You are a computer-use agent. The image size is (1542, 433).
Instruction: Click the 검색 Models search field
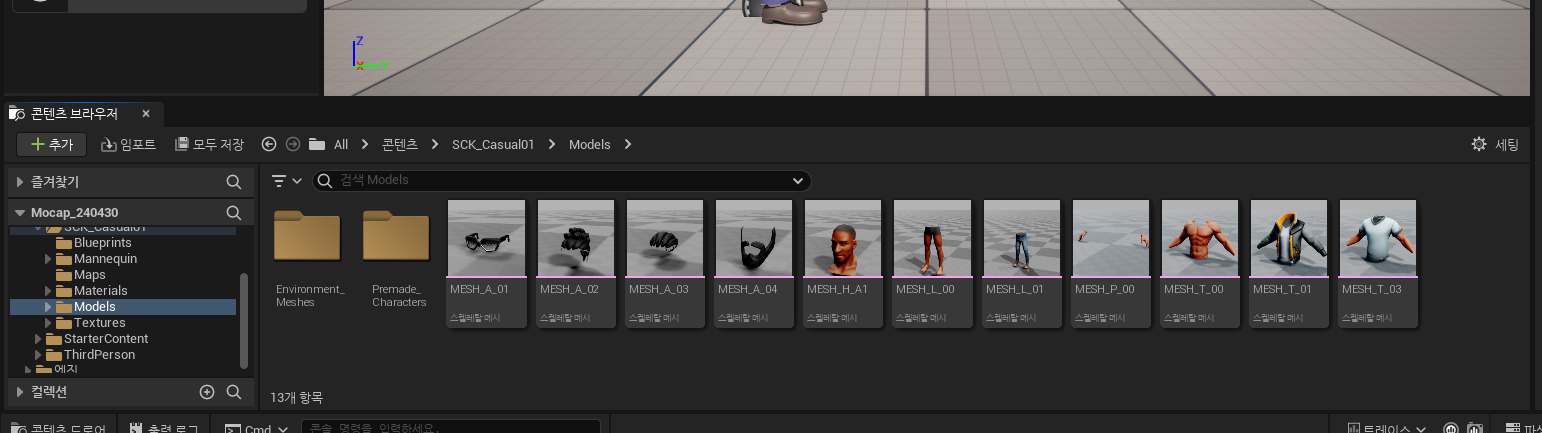562,181
